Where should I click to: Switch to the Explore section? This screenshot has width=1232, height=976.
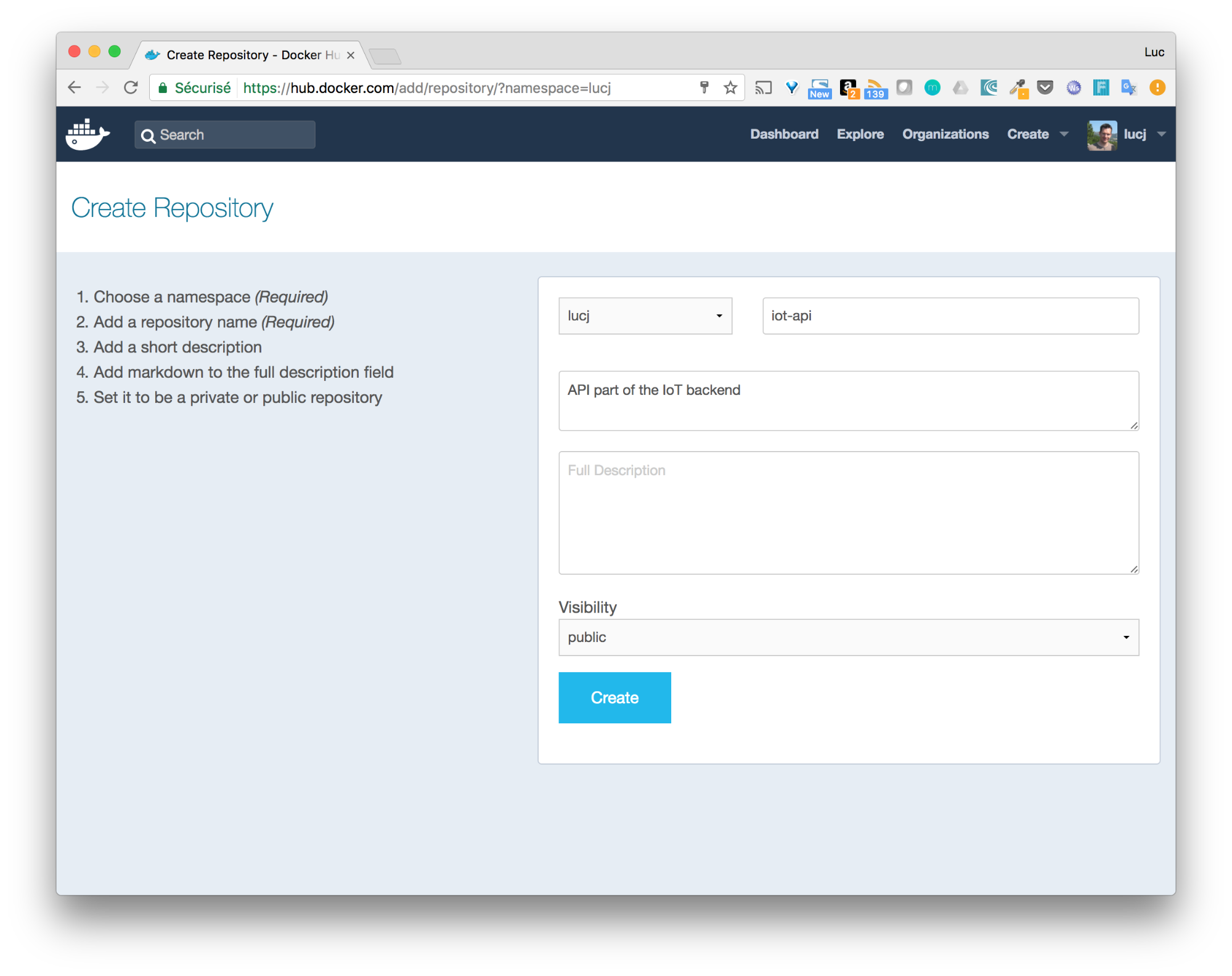[860, 134]
